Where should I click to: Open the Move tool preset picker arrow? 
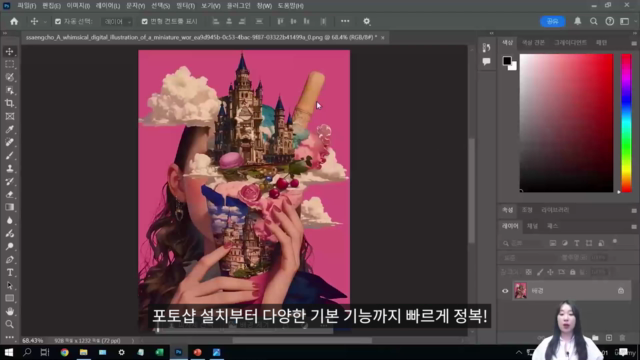pos(45,22)
